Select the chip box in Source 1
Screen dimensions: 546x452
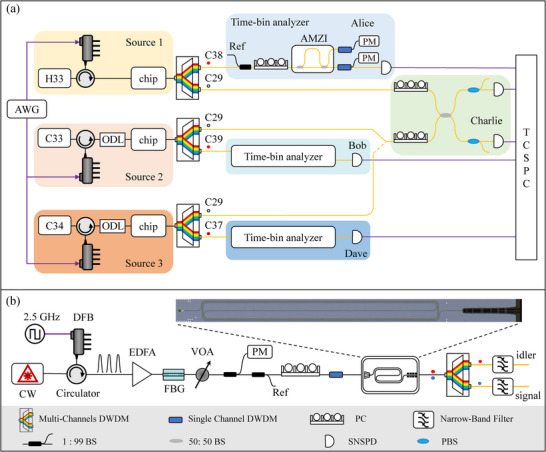pos(148,78)
